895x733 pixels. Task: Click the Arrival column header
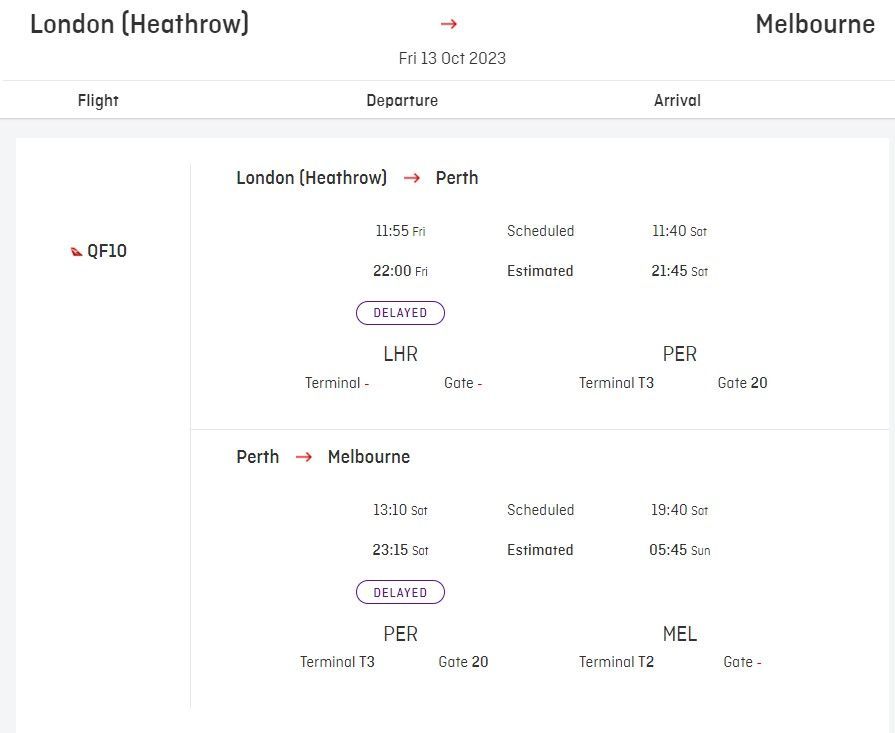[x=677, y=100]
